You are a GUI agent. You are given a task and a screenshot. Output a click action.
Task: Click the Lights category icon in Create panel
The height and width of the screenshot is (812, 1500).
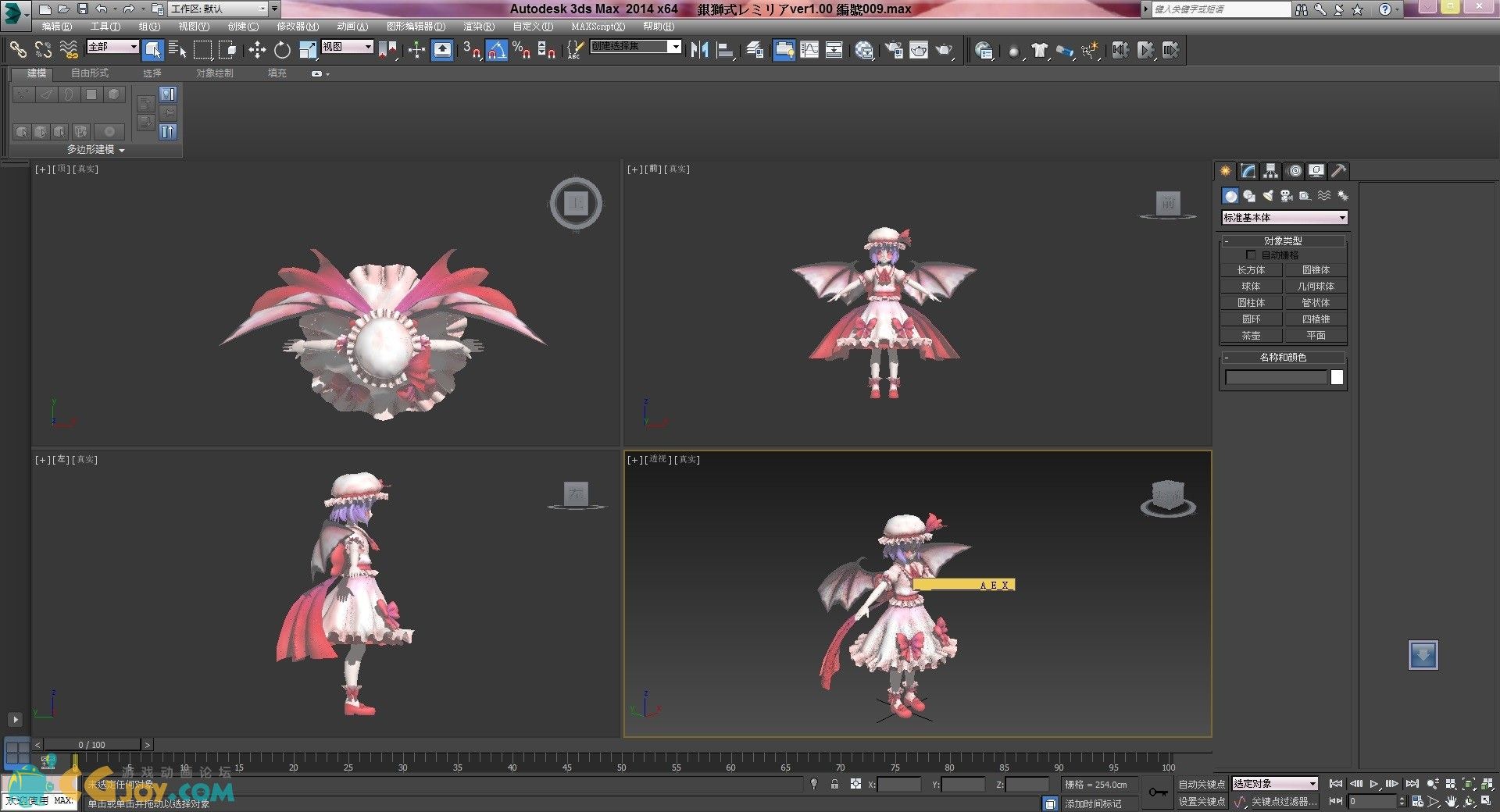click(1267, 196)
